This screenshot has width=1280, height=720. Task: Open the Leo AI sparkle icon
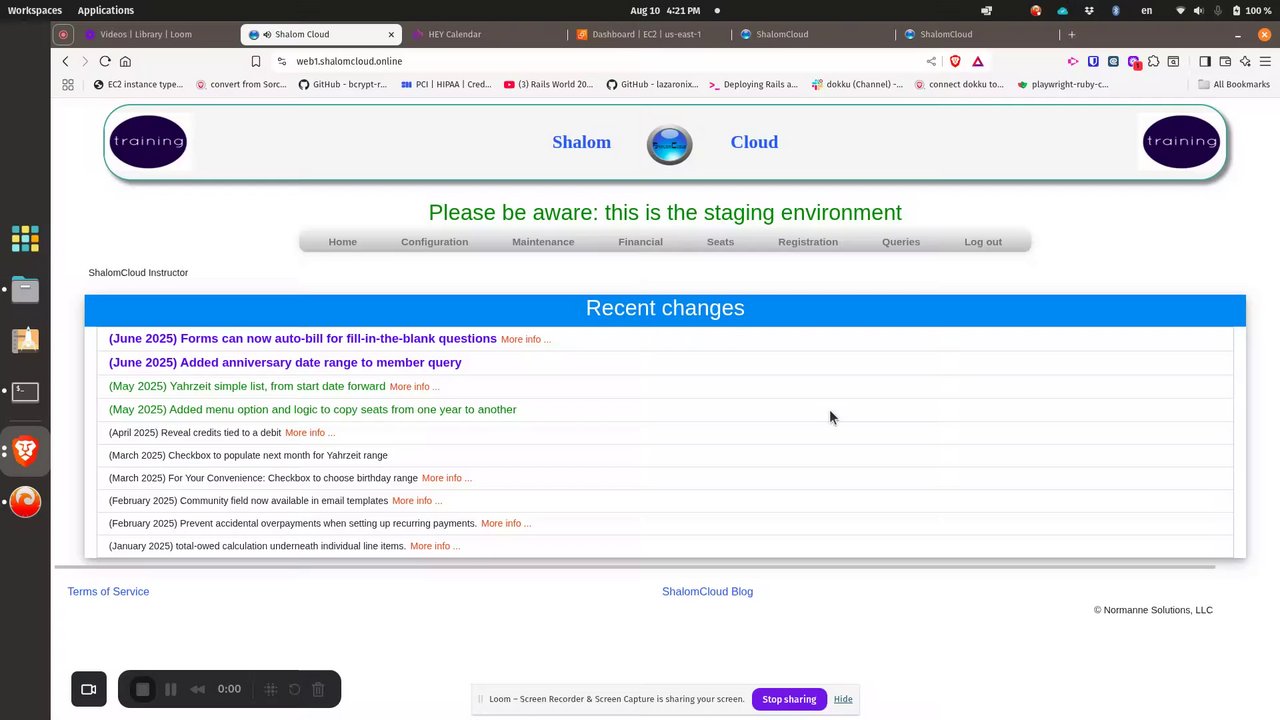tap(1245, 61)
